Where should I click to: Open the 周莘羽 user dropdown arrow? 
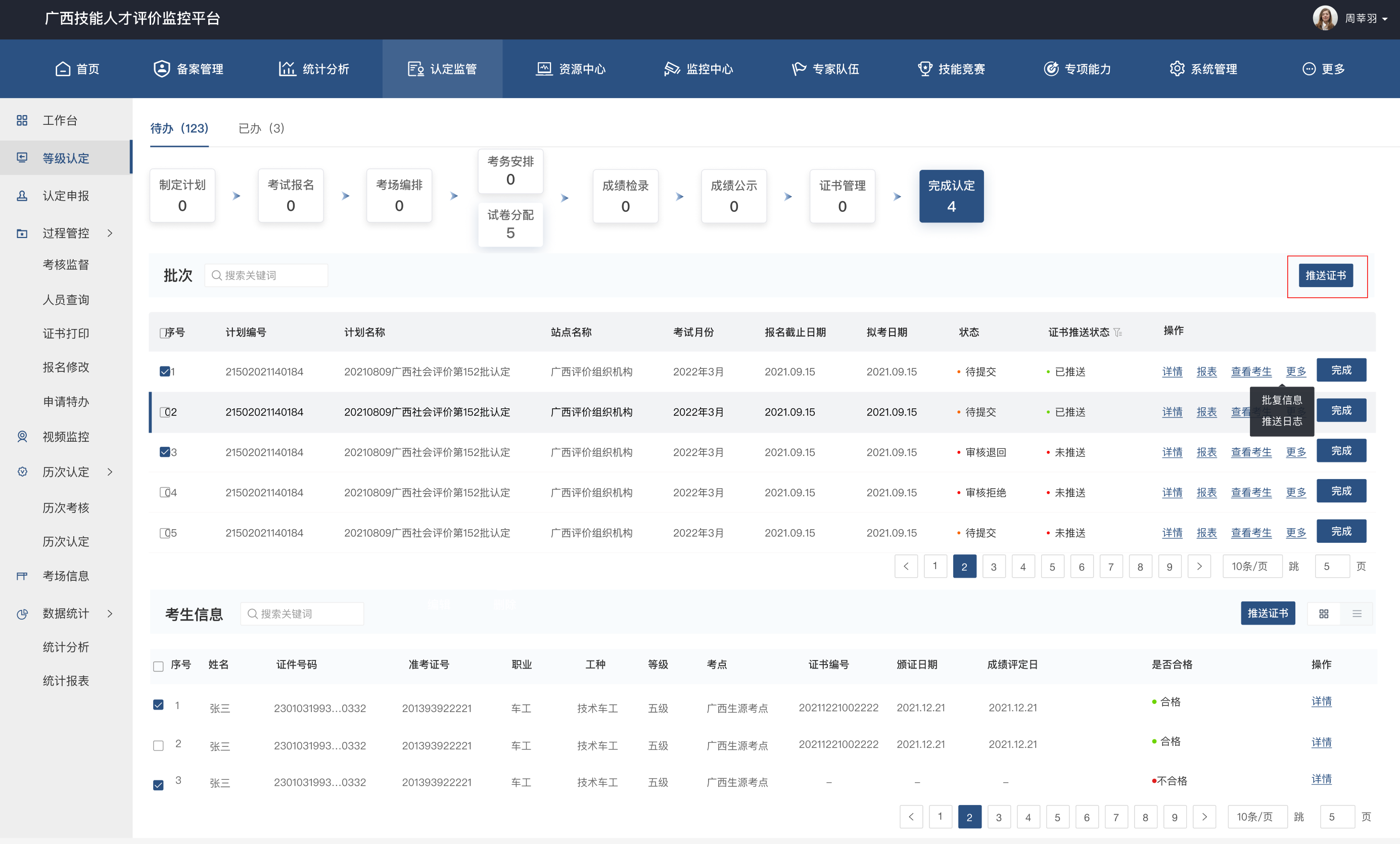(x=1385, y=19)
